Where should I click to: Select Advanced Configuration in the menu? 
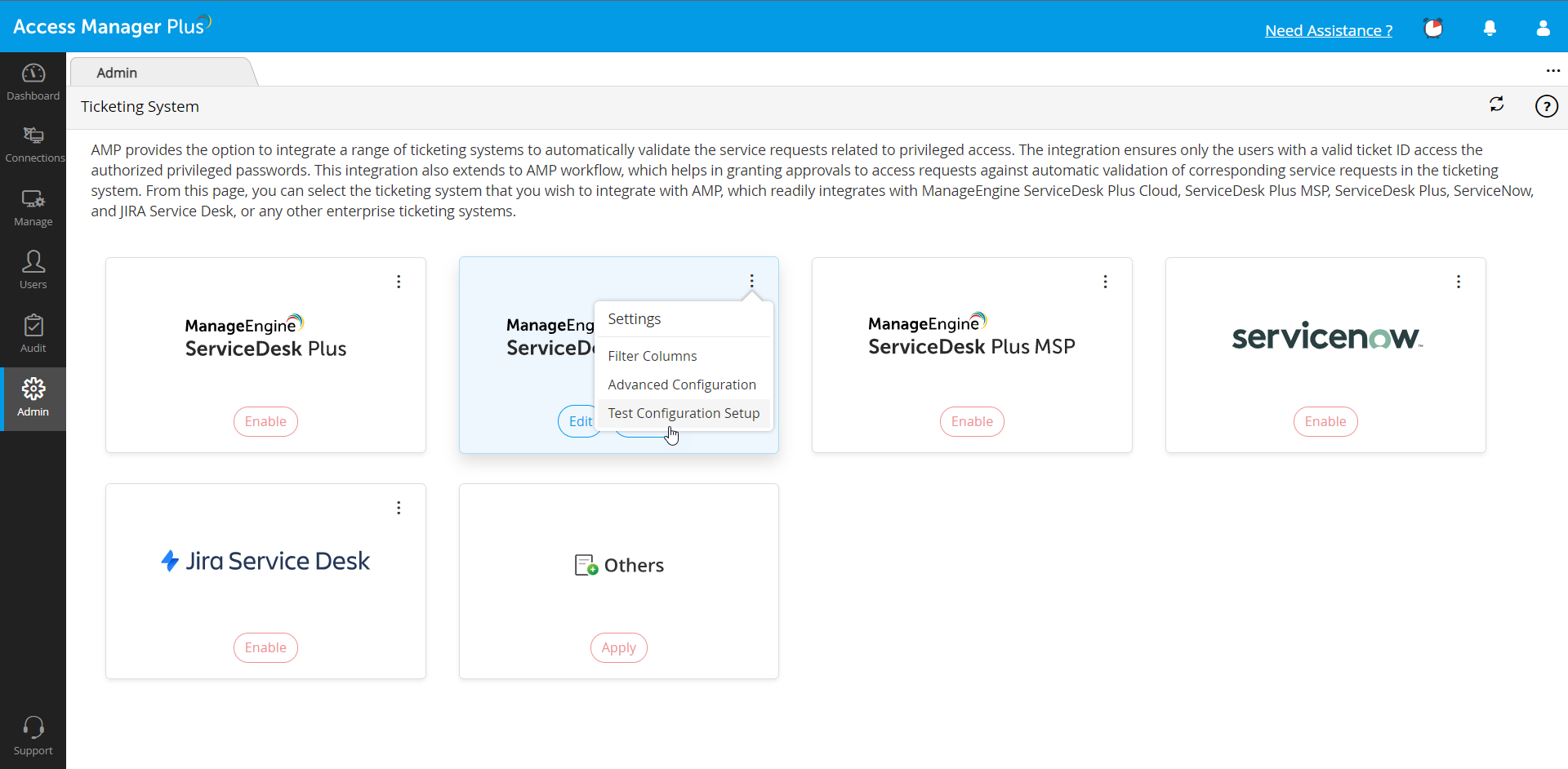(684, 384)
